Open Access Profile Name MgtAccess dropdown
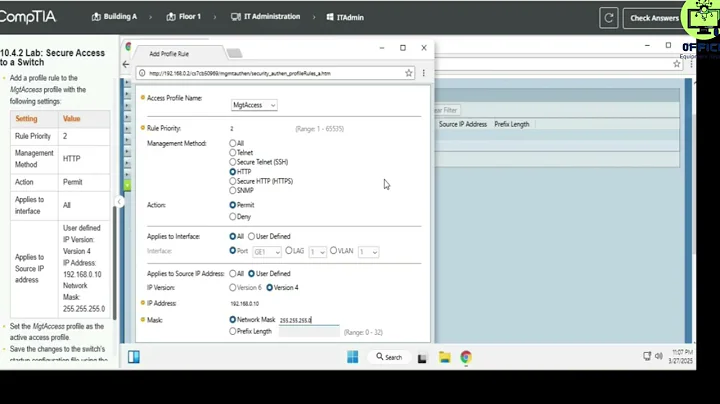720x404 pixels. (x=254, y=105)
